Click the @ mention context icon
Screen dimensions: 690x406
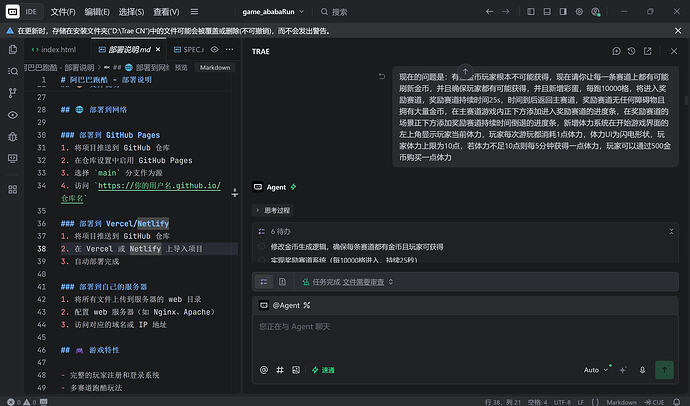(x=264, y=370)
